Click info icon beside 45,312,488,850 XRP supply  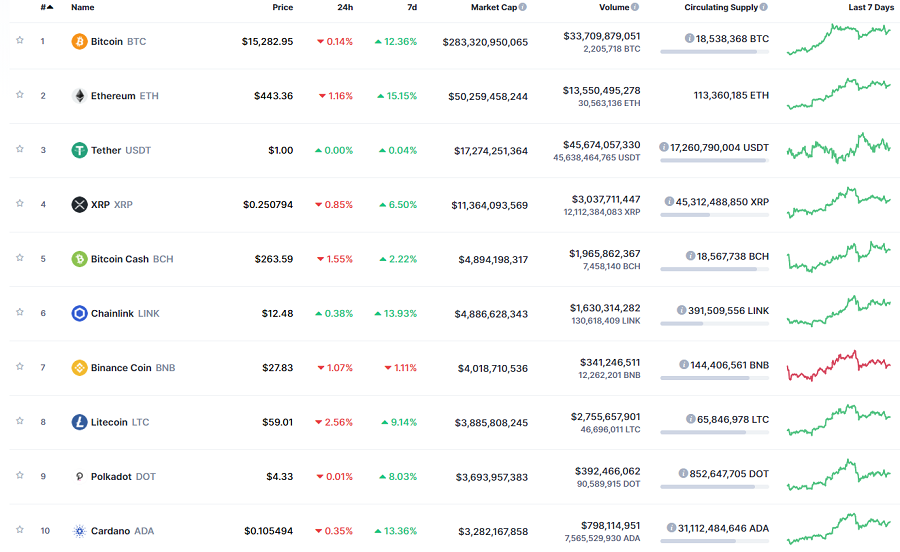[x=669, y=202]
